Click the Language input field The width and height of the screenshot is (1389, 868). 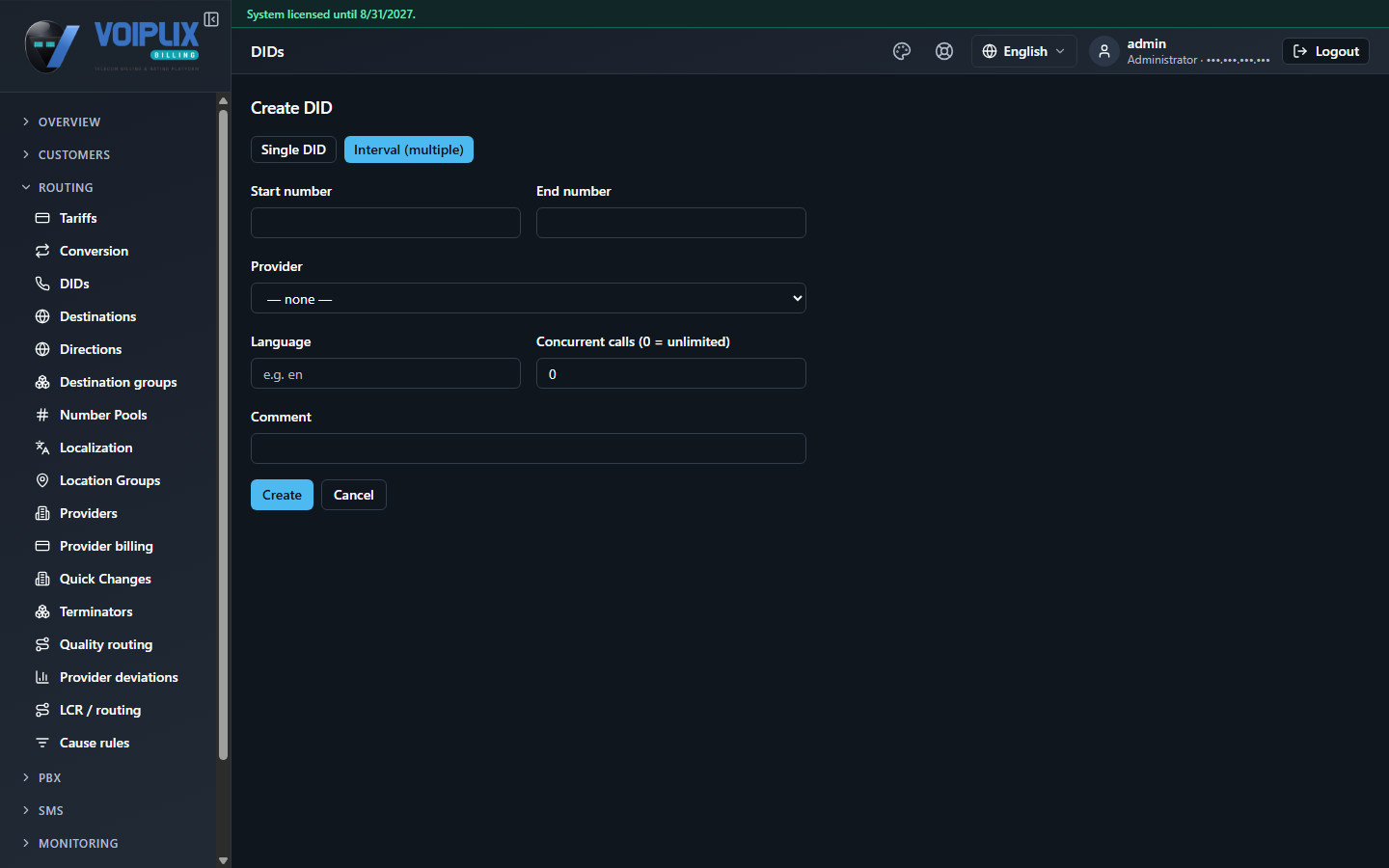[386, 373]
